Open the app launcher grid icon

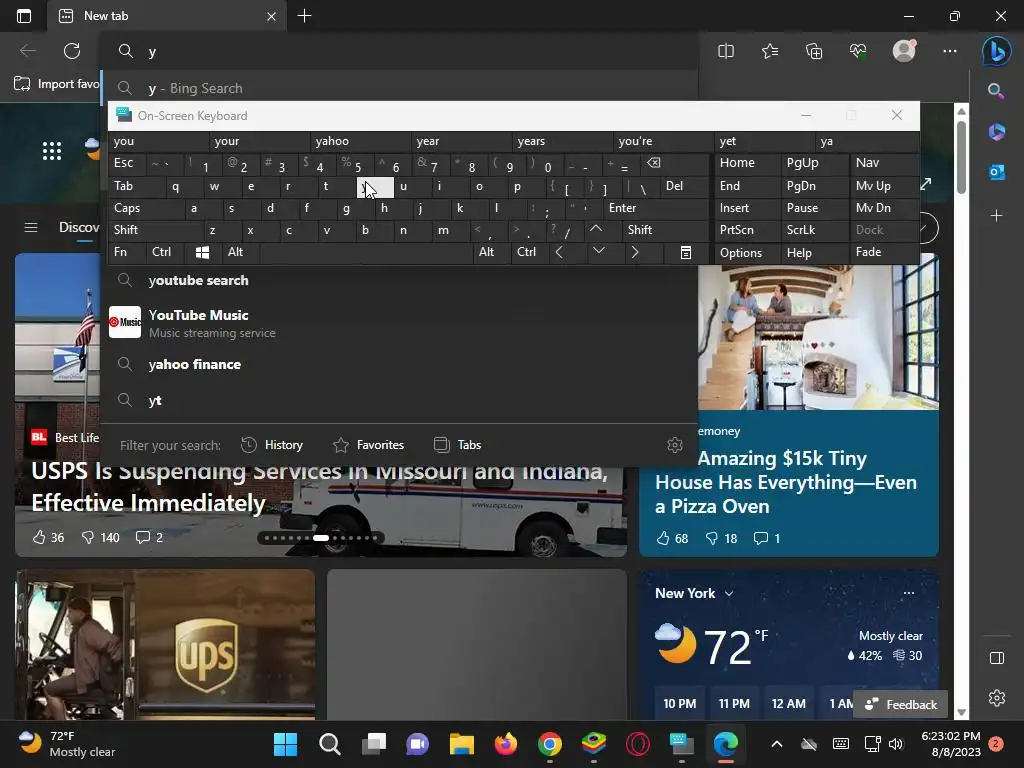[x=52, y=151]
